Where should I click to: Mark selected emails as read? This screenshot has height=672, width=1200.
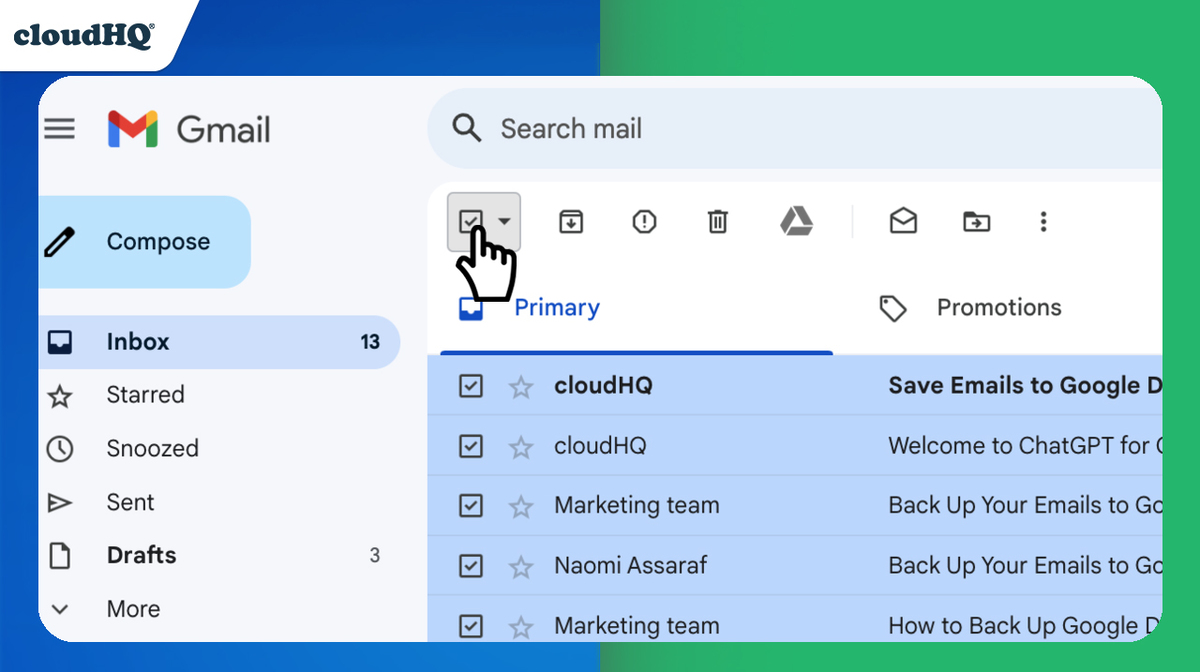click(903, 222)
